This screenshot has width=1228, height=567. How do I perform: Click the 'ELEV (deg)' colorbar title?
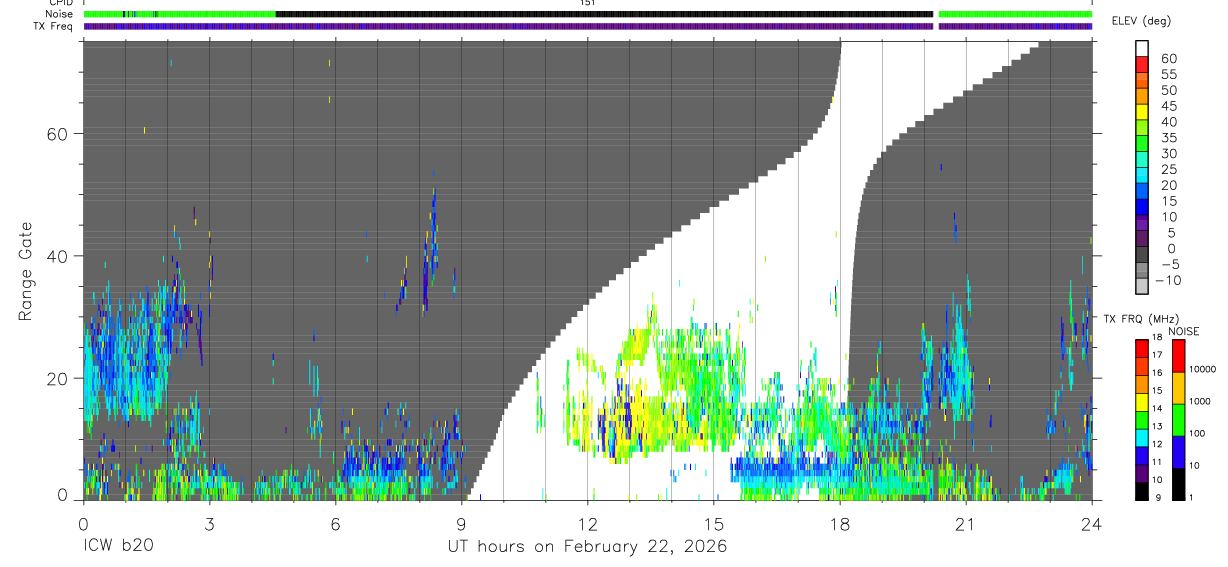(1141, 21)
